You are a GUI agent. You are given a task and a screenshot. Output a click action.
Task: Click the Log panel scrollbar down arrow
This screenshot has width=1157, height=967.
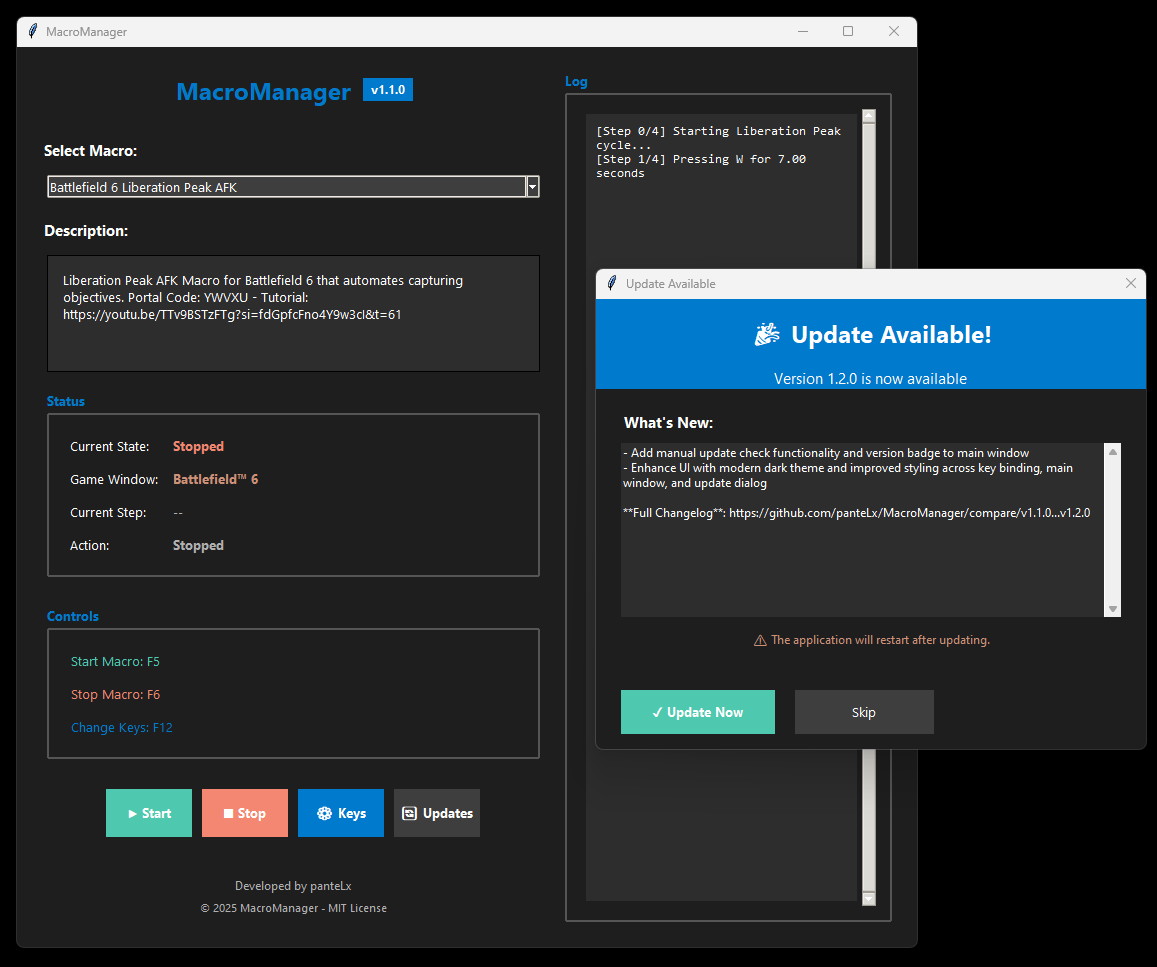pyautogui.click(x=868, y=898)
